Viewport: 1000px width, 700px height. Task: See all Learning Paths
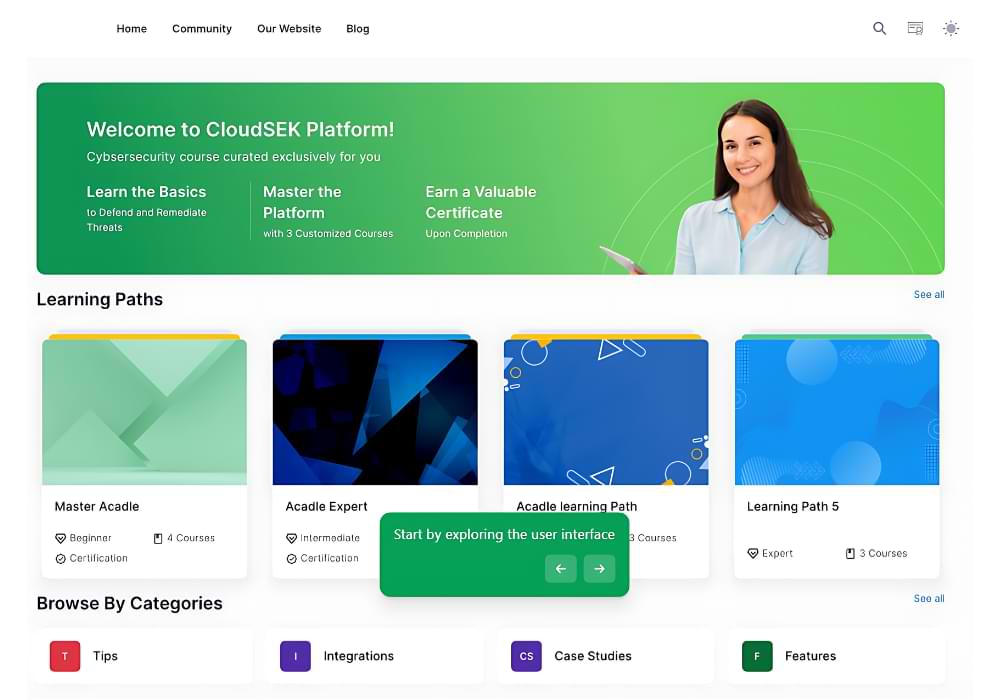click(928, 295)
